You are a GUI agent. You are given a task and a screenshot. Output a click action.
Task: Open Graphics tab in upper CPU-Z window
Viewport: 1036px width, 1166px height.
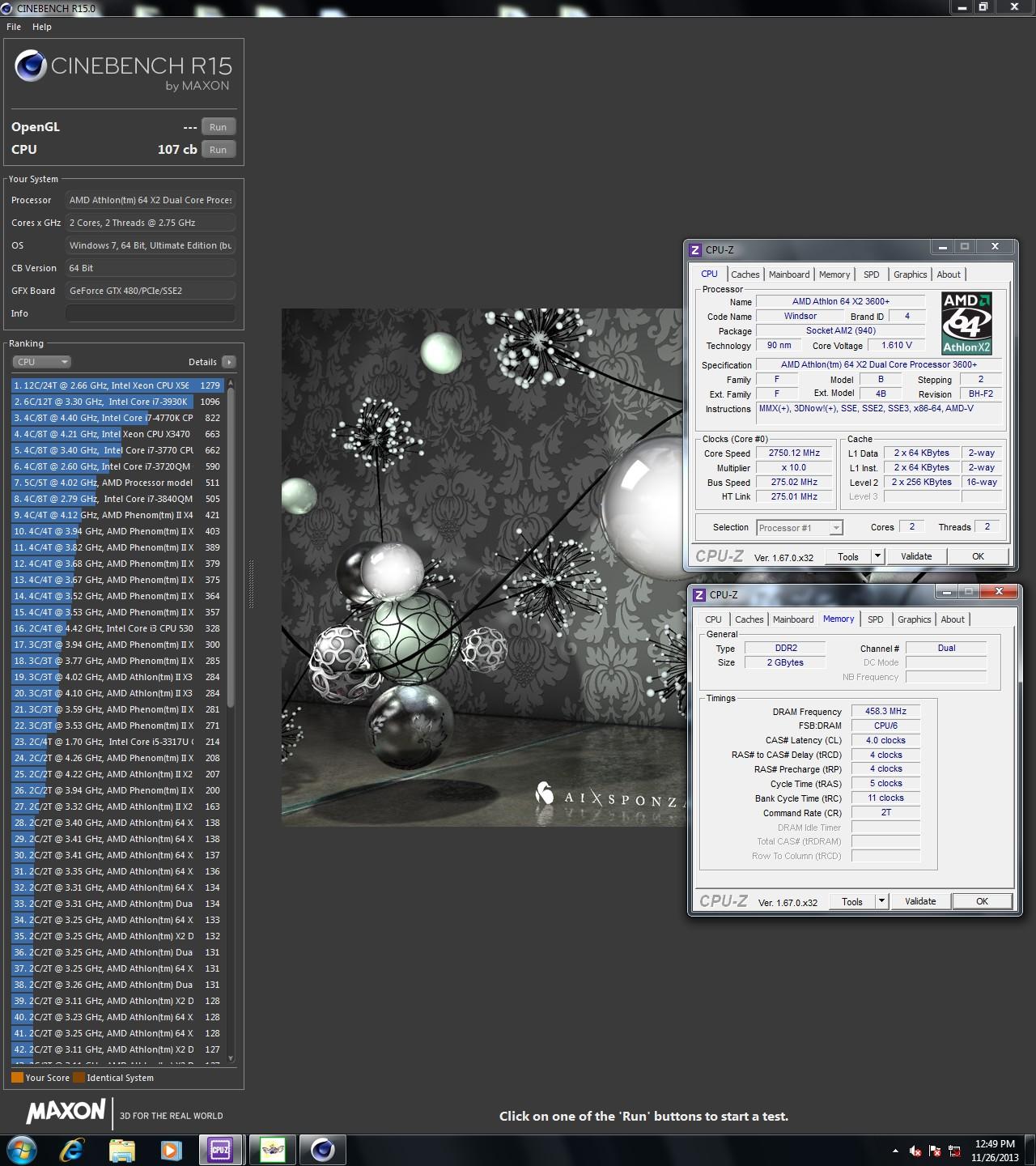[911, 274]
